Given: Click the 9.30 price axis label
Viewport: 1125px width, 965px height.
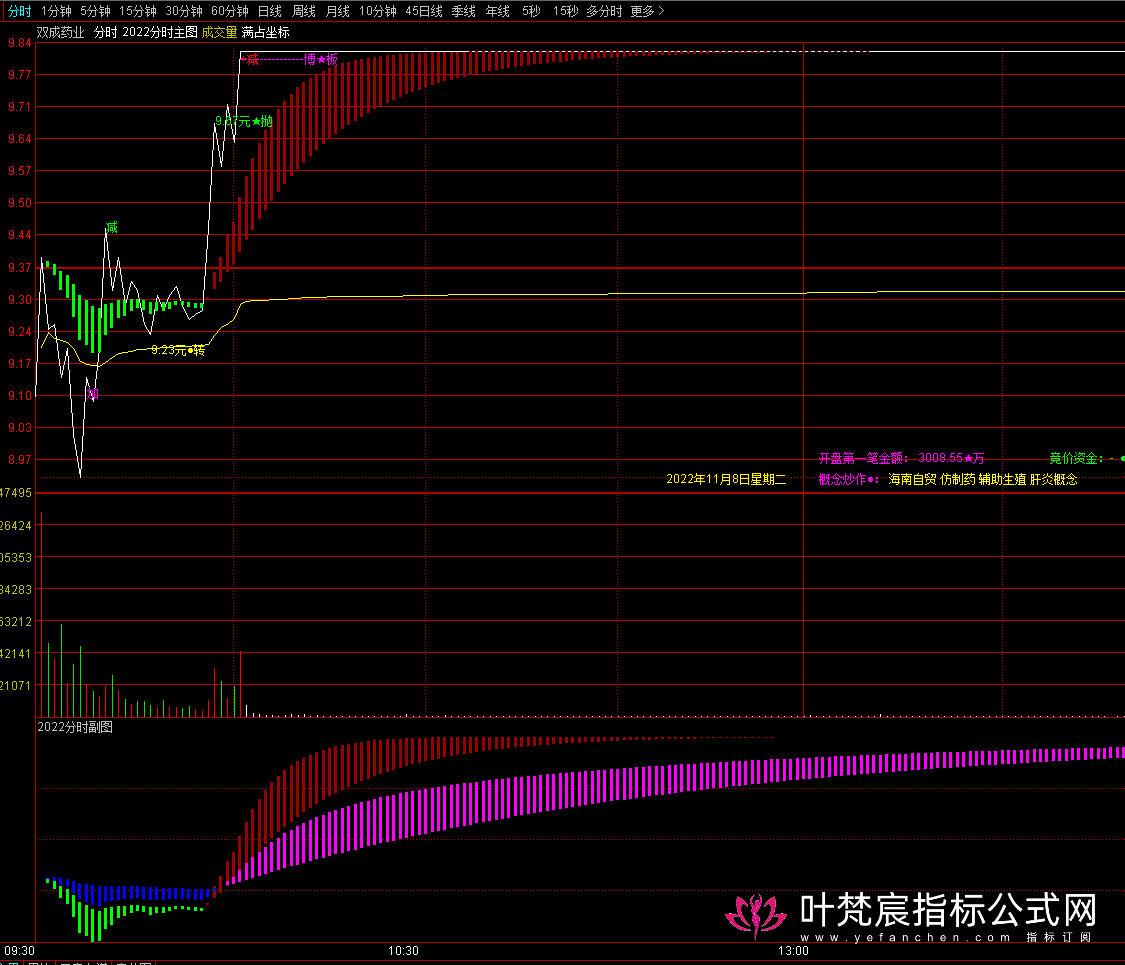Looking at the screenshot, I should [20, 300].
